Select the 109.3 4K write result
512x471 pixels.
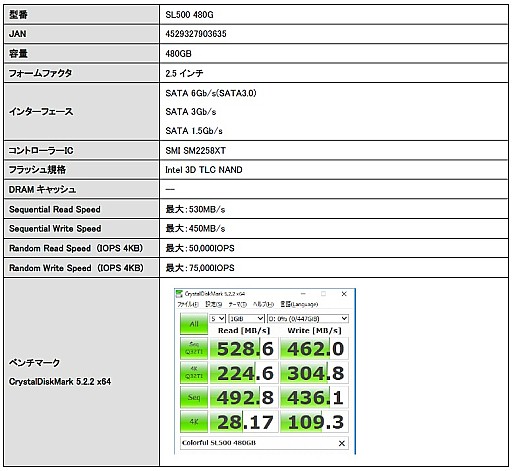pos(314,422)
